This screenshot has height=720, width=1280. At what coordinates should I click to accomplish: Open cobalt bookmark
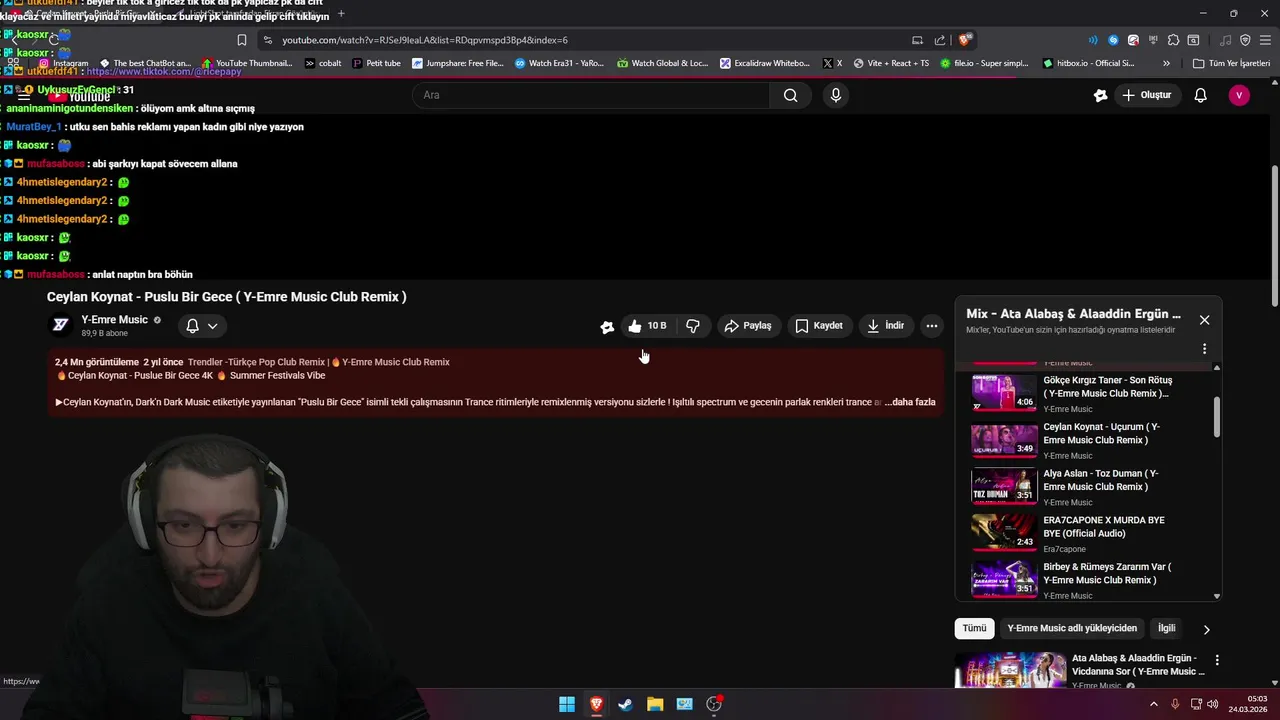[x=323, y=63]
